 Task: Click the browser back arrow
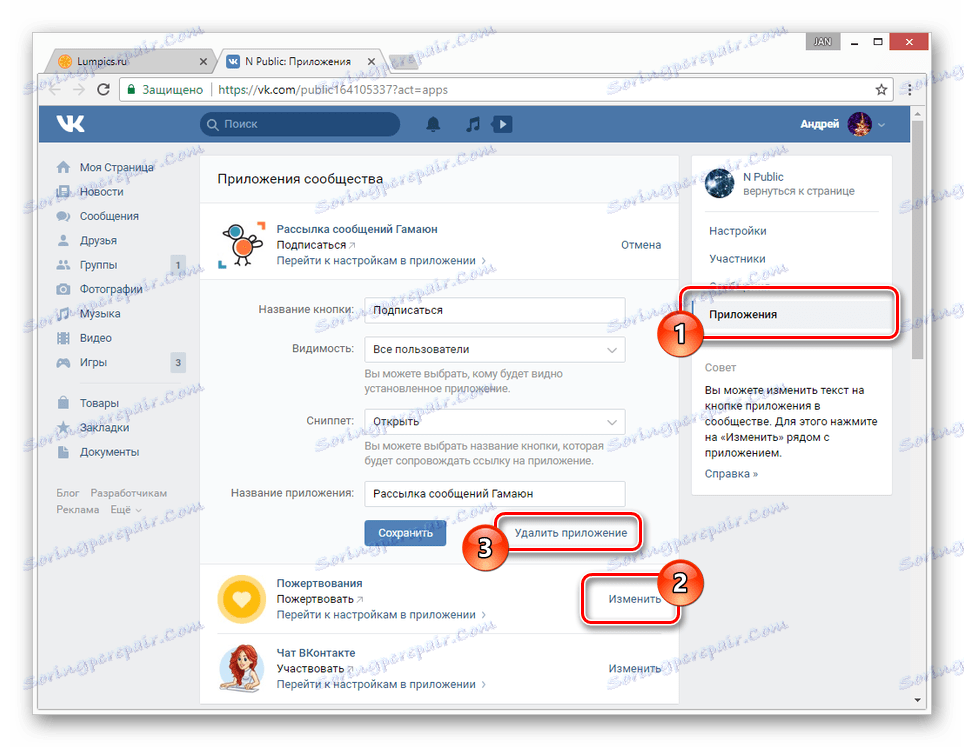coord(55,90)
